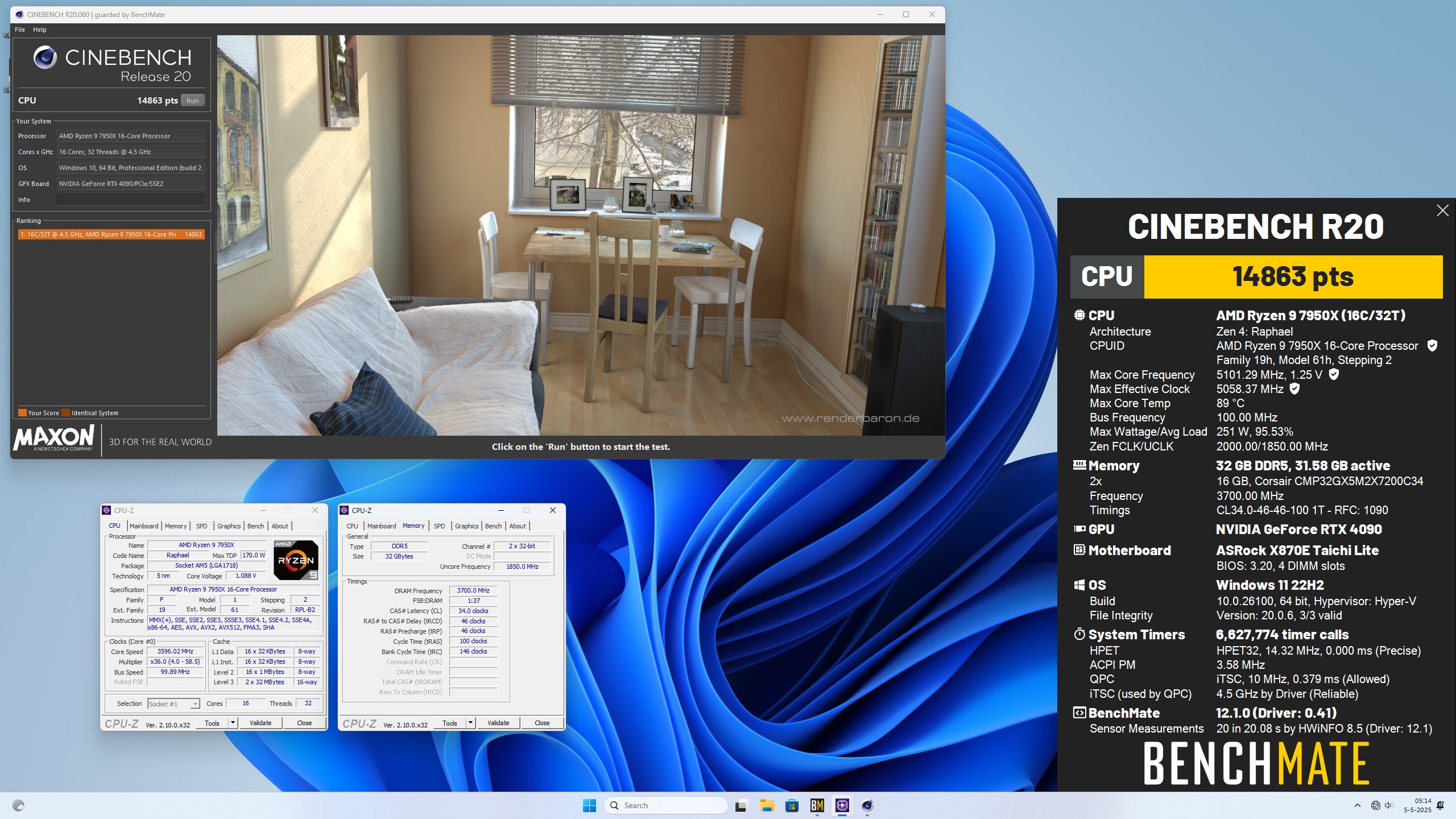Switch to Memory tab in left CPU-Z
This screenshot has width=1456, height=819.
[176, 526]
